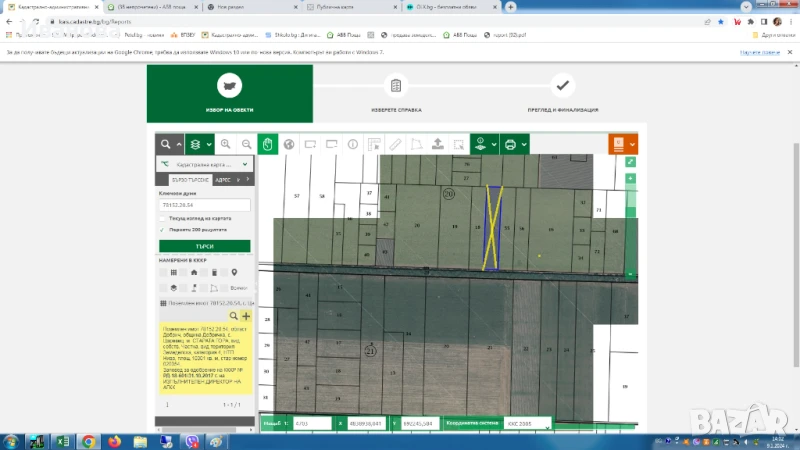Viewport: 800px width, 450px height.
Task: Toggle the first 200 results checkbox
Action: (x=163, y=229)
